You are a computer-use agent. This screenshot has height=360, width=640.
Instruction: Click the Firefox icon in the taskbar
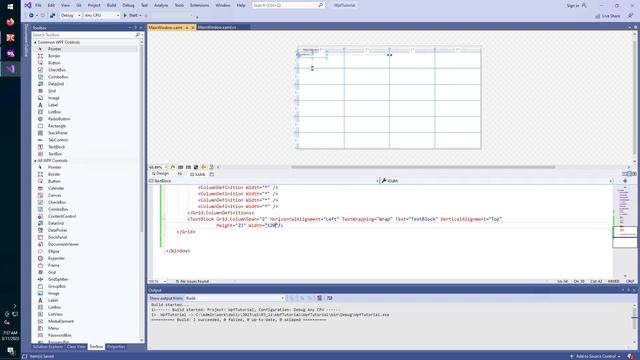pos(10,22)
